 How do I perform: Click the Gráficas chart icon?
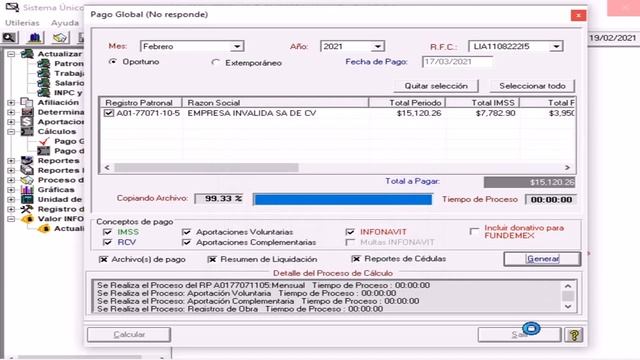(x=27, y=190)
